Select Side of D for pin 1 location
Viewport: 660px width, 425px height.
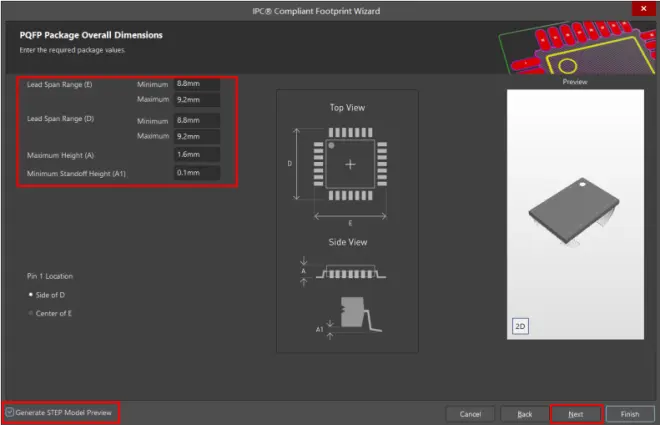pyautogui.click(x=31, y=295)
